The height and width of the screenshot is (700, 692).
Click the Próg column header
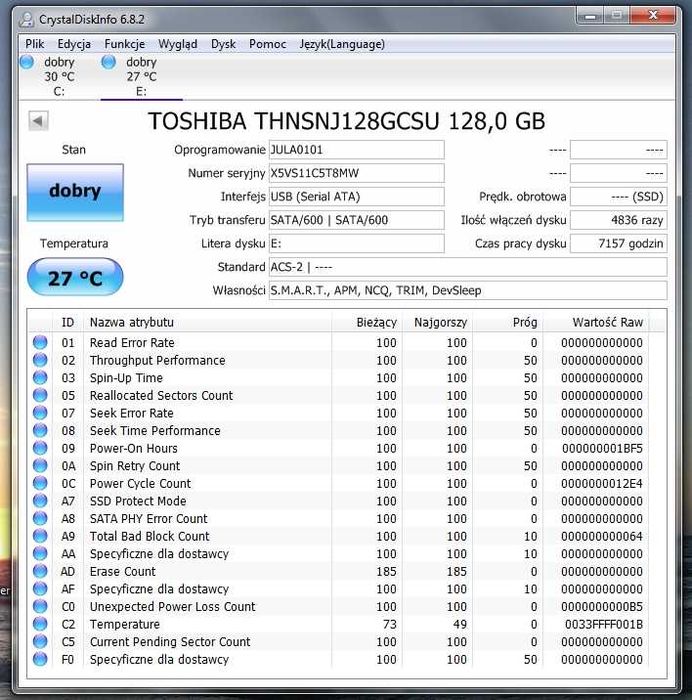tap(509, 322)
